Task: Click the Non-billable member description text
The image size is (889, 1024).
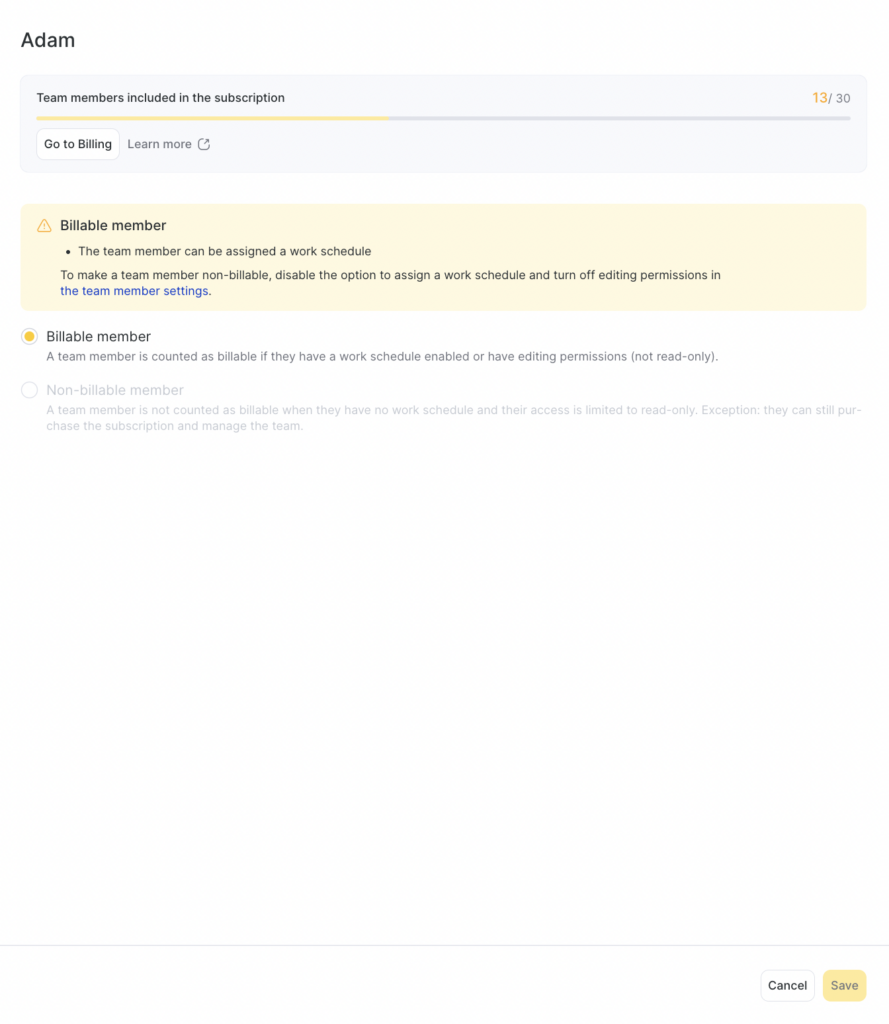Action: click(x=453, y=417)
